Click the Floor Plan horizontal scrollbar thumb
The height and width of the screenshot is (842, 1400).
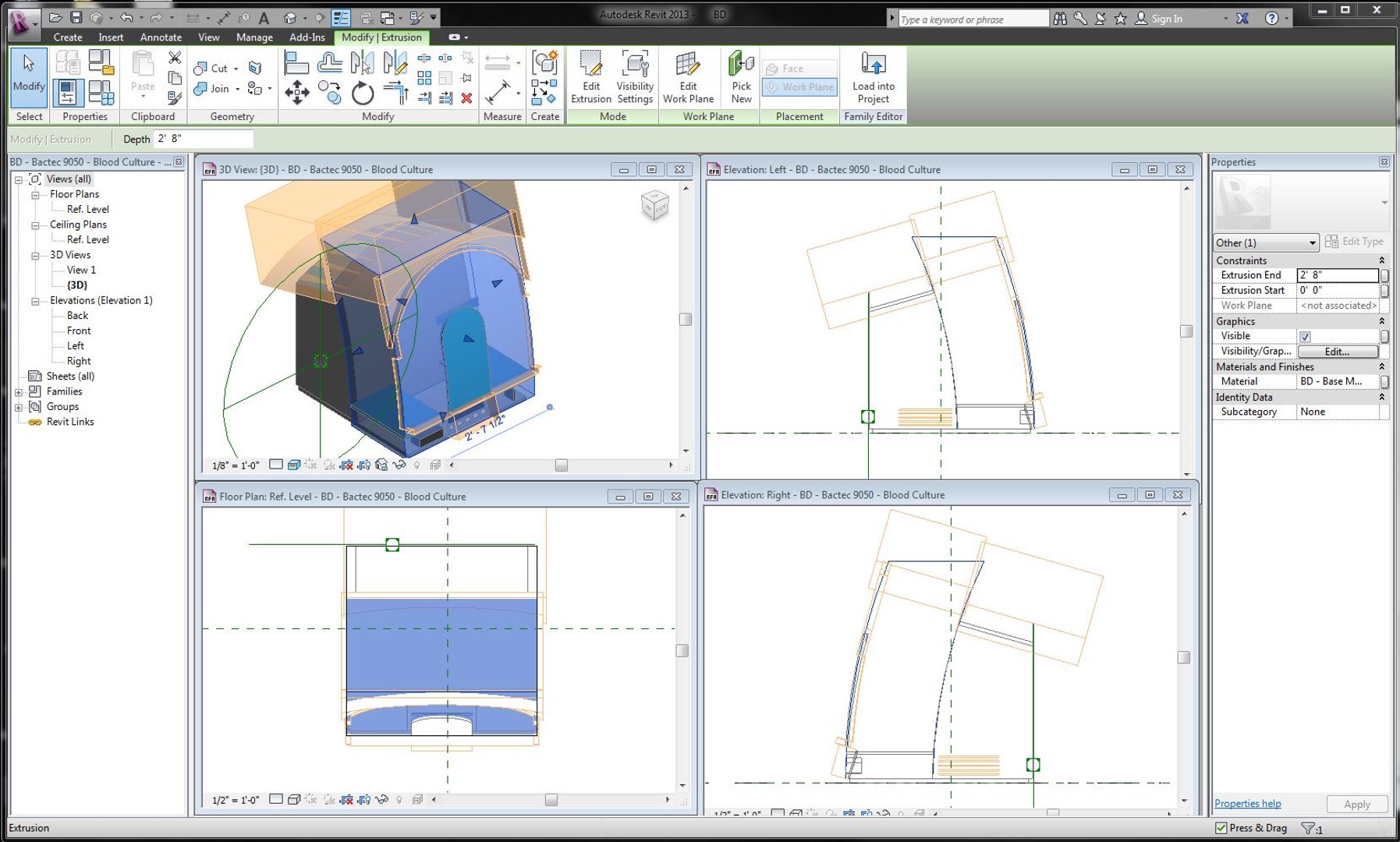551,800
